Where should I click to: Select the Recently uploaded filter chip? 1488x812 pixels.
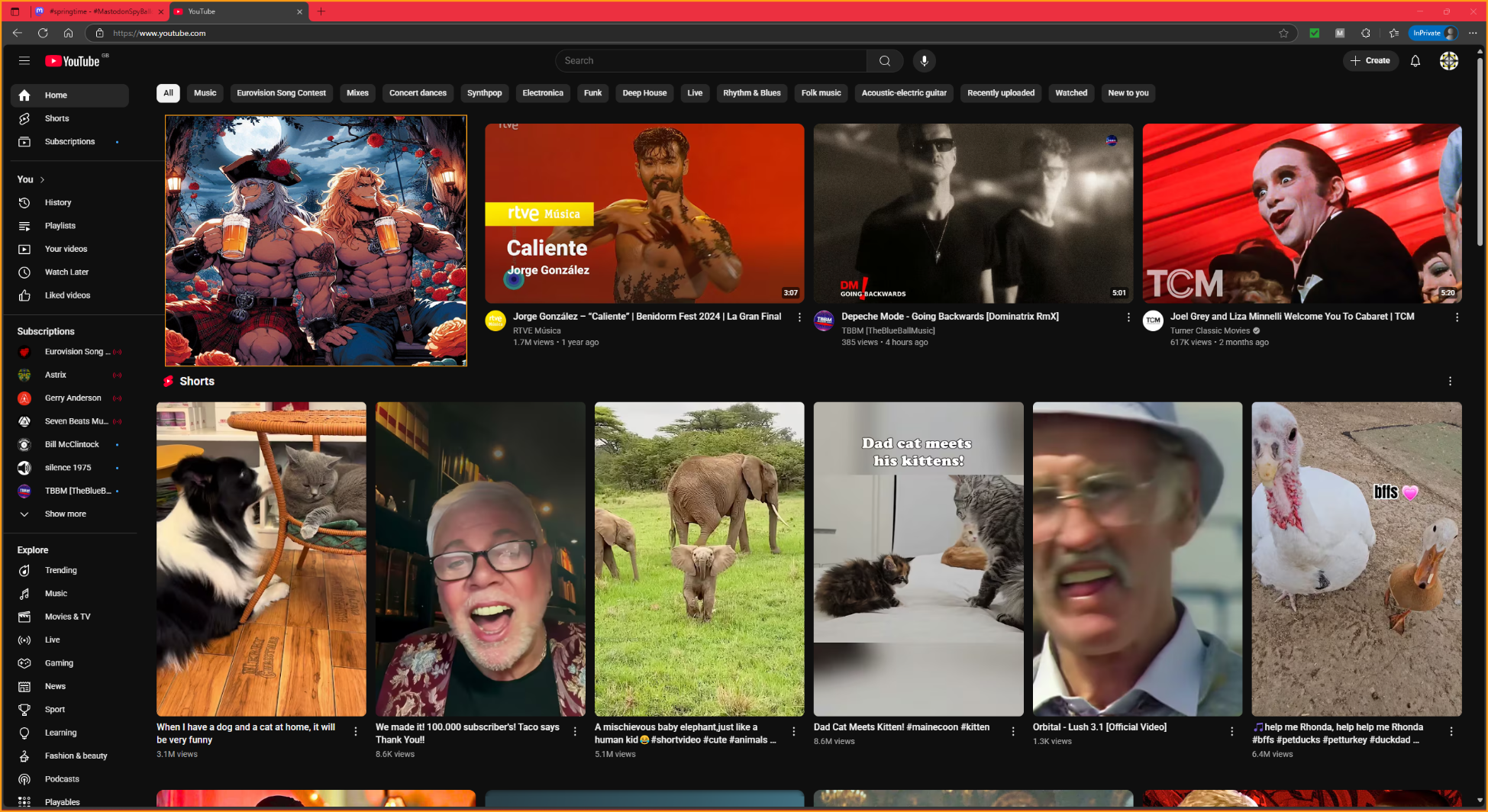(x=1000, y=93)
